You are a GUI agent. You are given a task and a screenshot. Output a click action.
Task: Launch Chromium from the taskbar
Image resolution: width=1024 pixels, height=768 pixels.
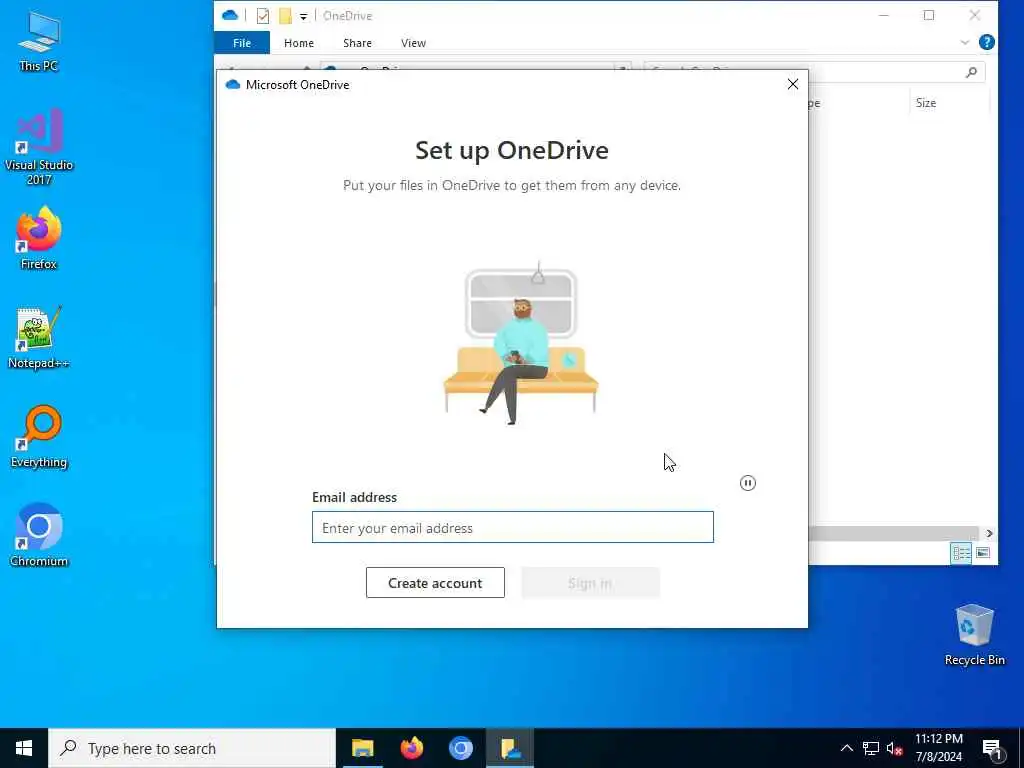(x=461, y=748)
